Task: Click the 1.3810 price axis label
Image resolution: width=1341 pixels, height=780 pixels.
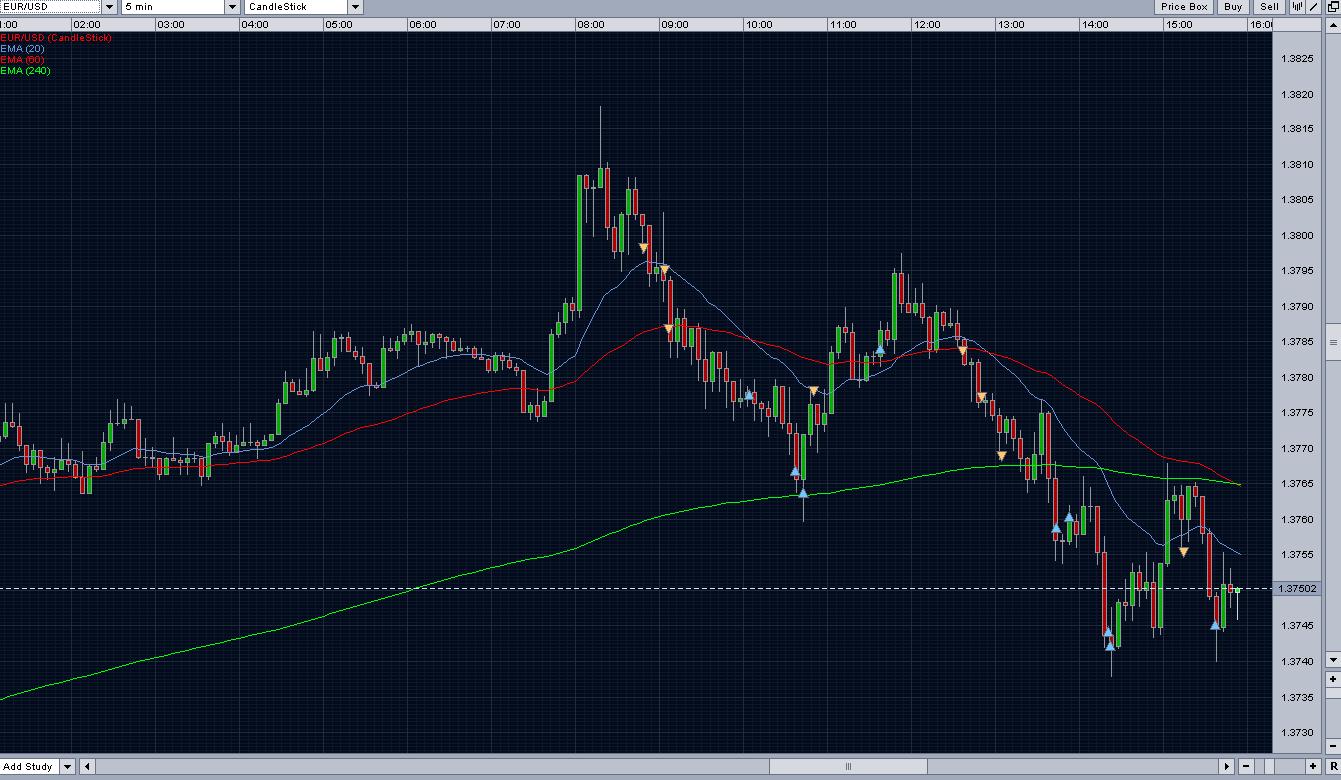Action: (1296, 165)
